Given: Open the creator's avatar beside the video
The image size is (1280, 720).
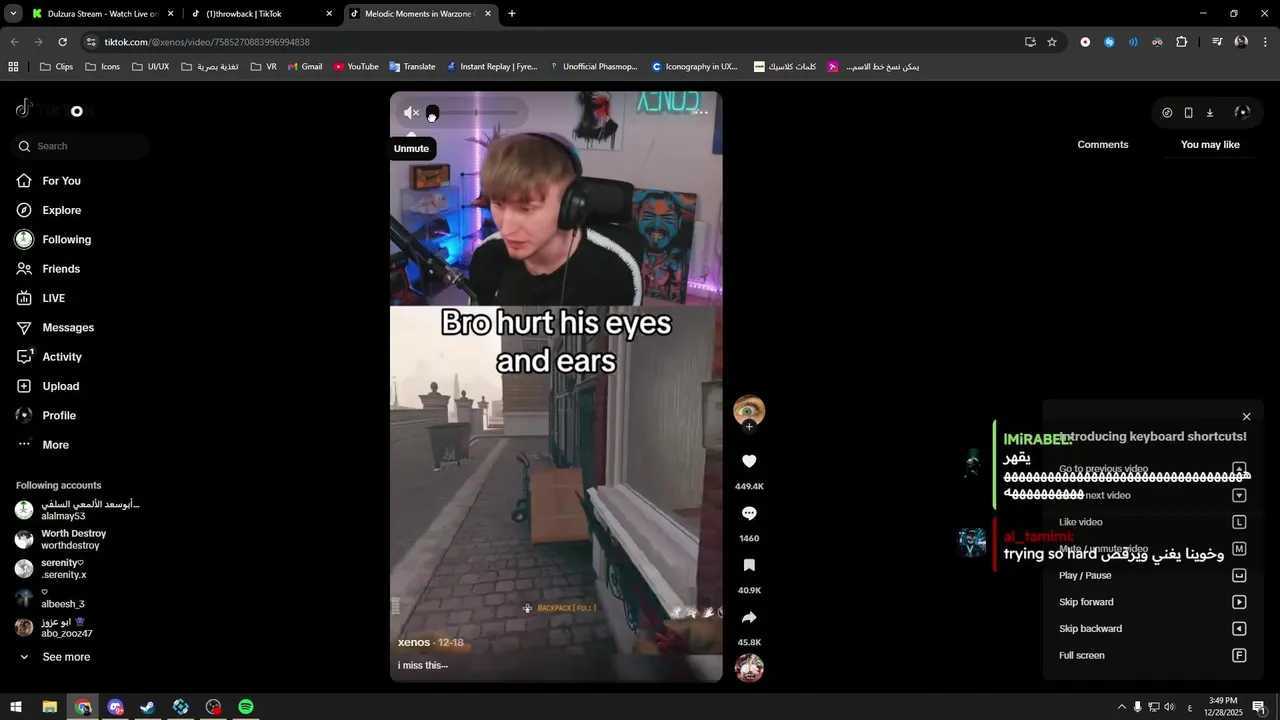Looking at the screenshot, I should (x=749, y=410).
